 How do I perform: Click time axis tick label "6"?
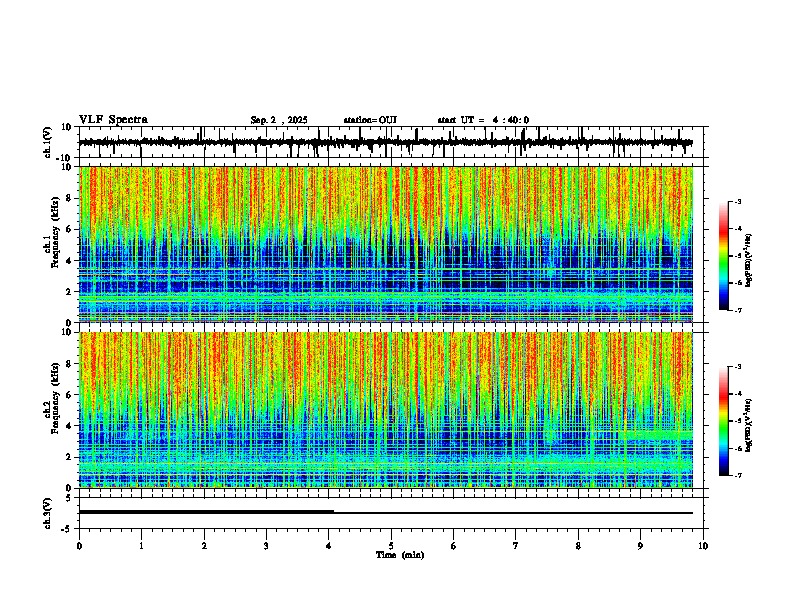454,546
